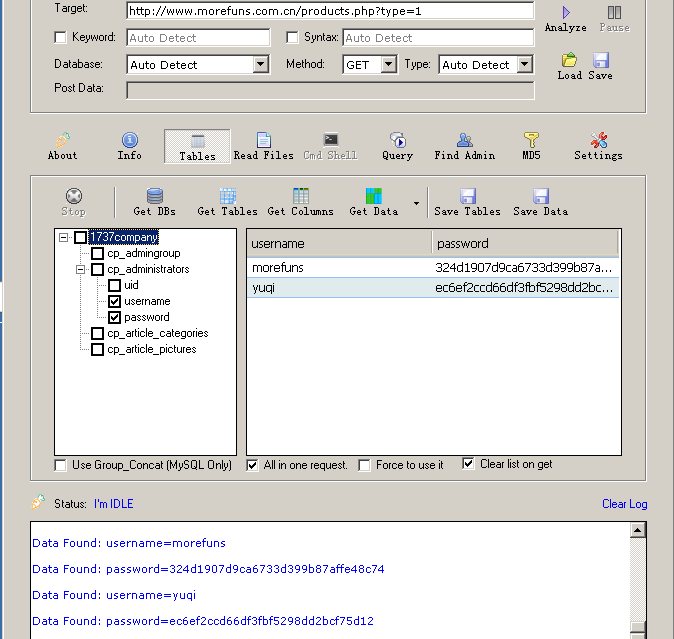Uncheck the username column checkbox

tap(114, 301)
